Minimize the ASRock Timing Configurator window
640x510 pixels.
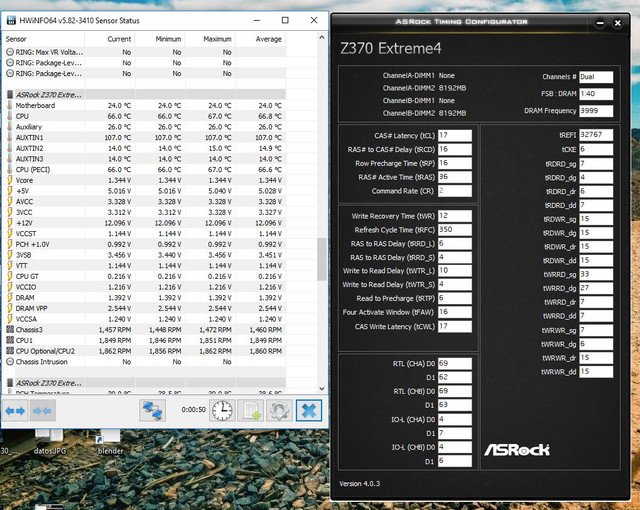tap(600, 23)
